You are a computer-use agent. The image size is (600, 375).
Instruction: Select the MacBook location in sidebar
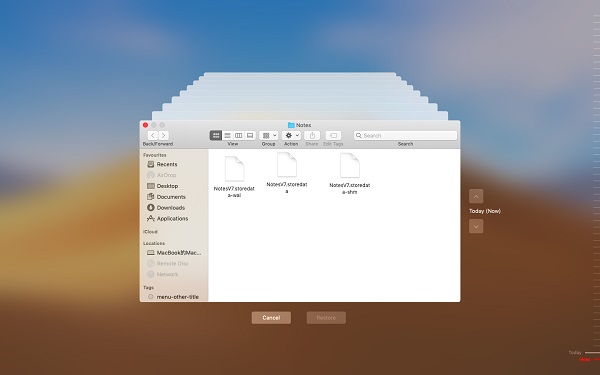(174, 253)
